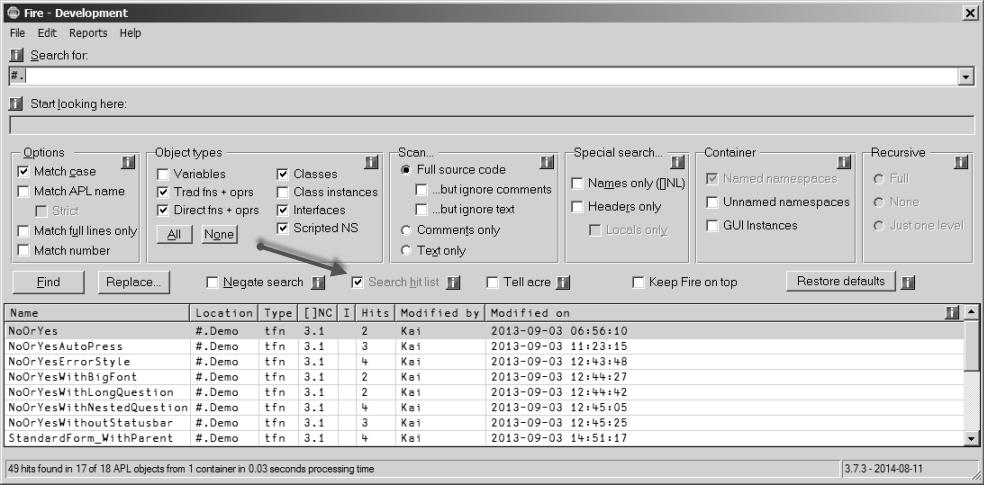Open the info icon in Special search group
Image resolution: width=984 pixels, height=485 pixels.
pyautogui.click(x=677, y=163)
